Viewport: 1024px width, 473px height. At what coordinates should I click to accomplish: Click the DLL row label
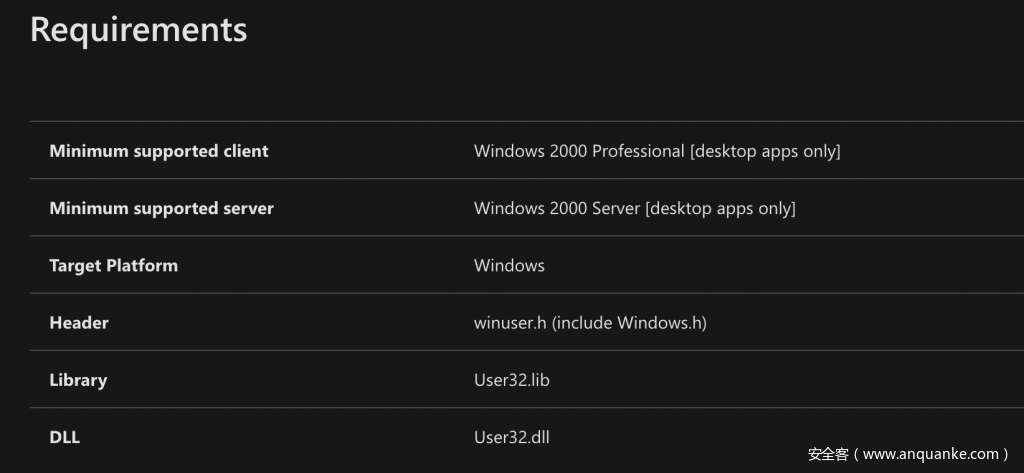[66, 437]
